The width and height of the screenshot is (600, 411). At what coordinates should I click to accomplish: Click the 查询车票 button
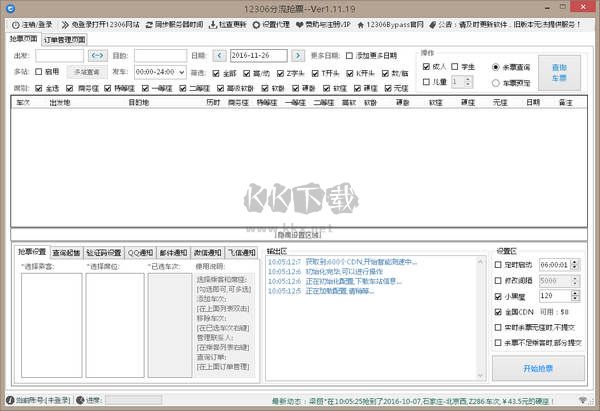click(559, 73)
